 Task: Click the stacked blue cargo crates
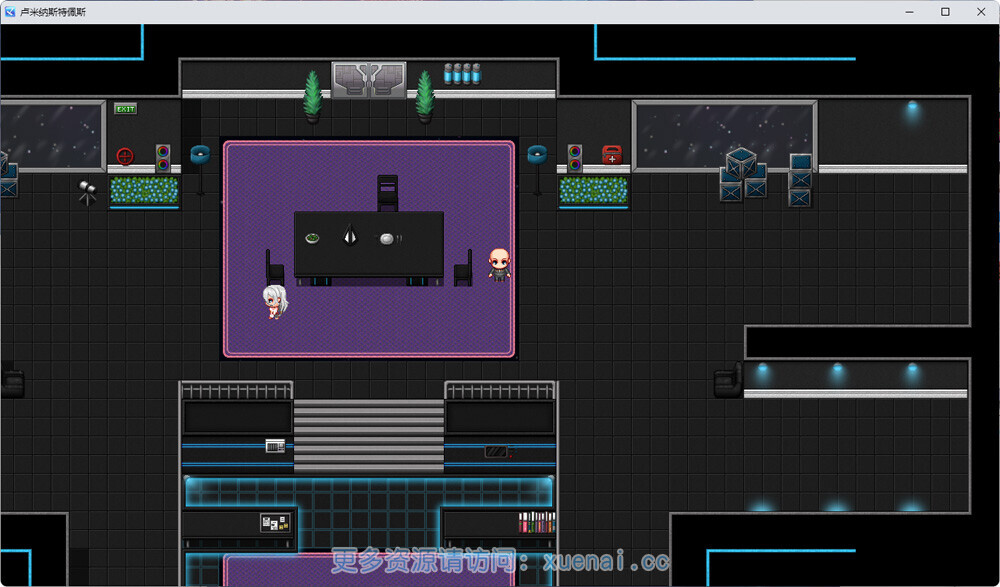(x=744, y=174)
